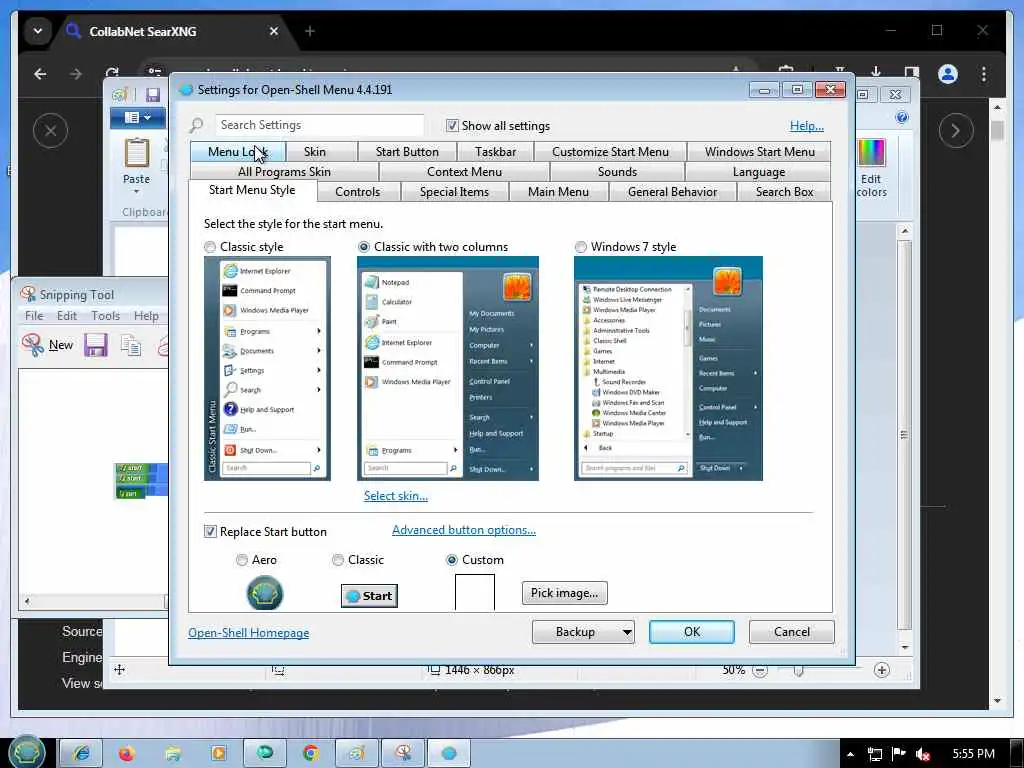Select Aero start button radio
Image resolution: width=1024 pixels, height=768 pixels.
click(242, 560)
